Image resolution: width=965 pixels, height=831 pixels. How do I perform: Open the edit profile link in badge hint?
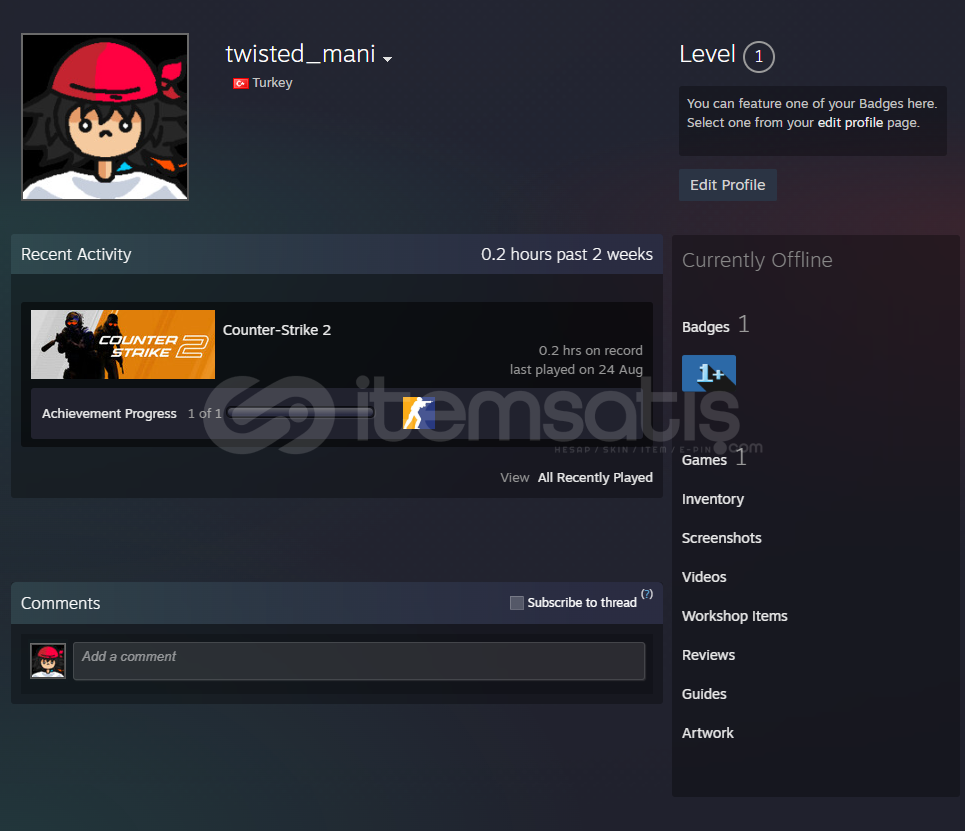[x=850, y=122]
